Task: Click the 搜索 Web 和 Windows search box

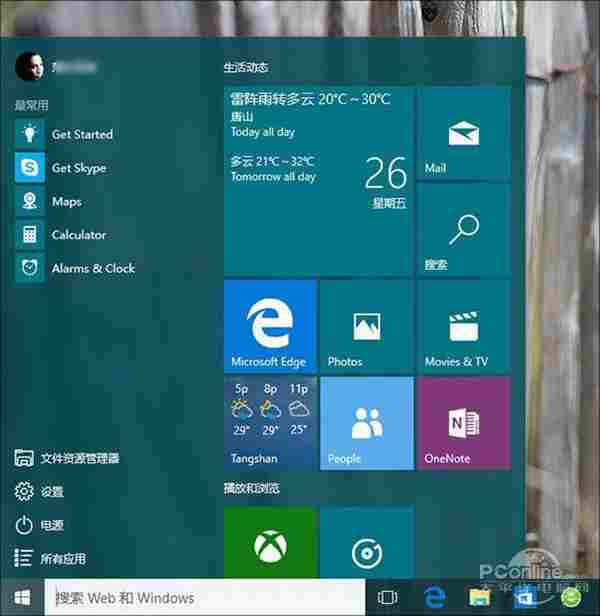Action: [x=205, y=598]
